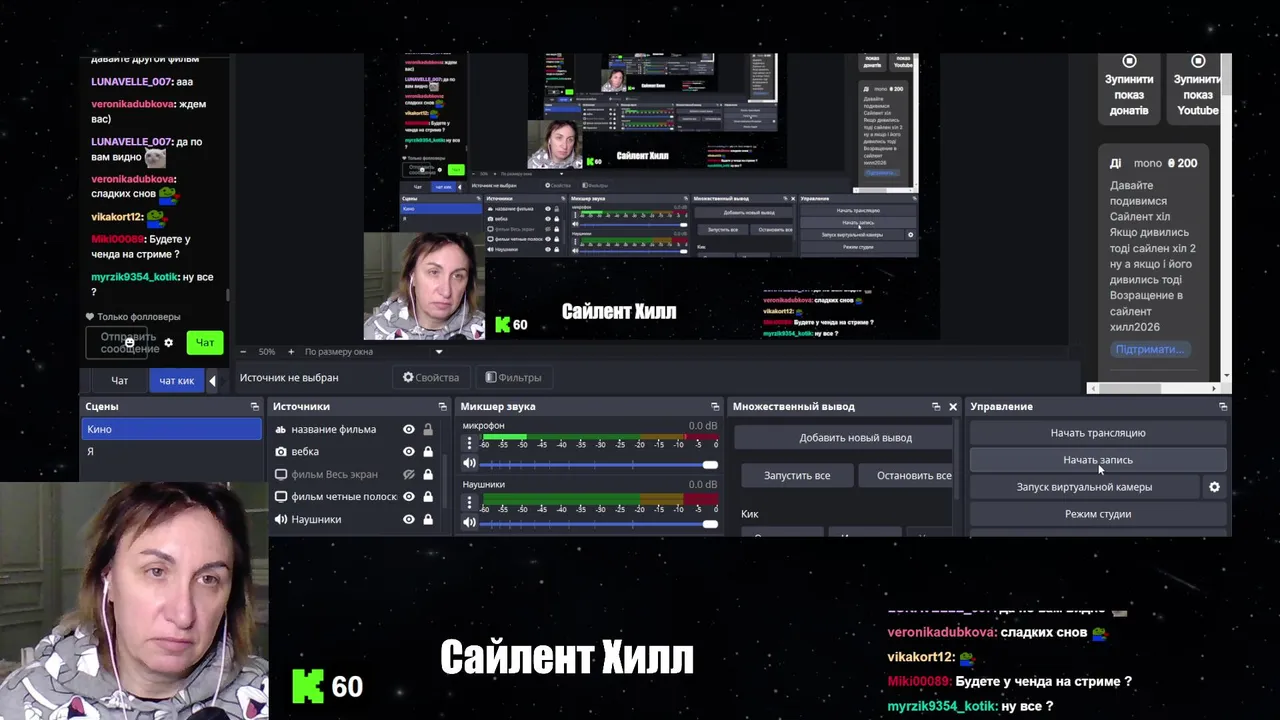This screenshot has height=720, width=1280.
Task: Open Filters for the selected source
Action: tap(513, 377)
